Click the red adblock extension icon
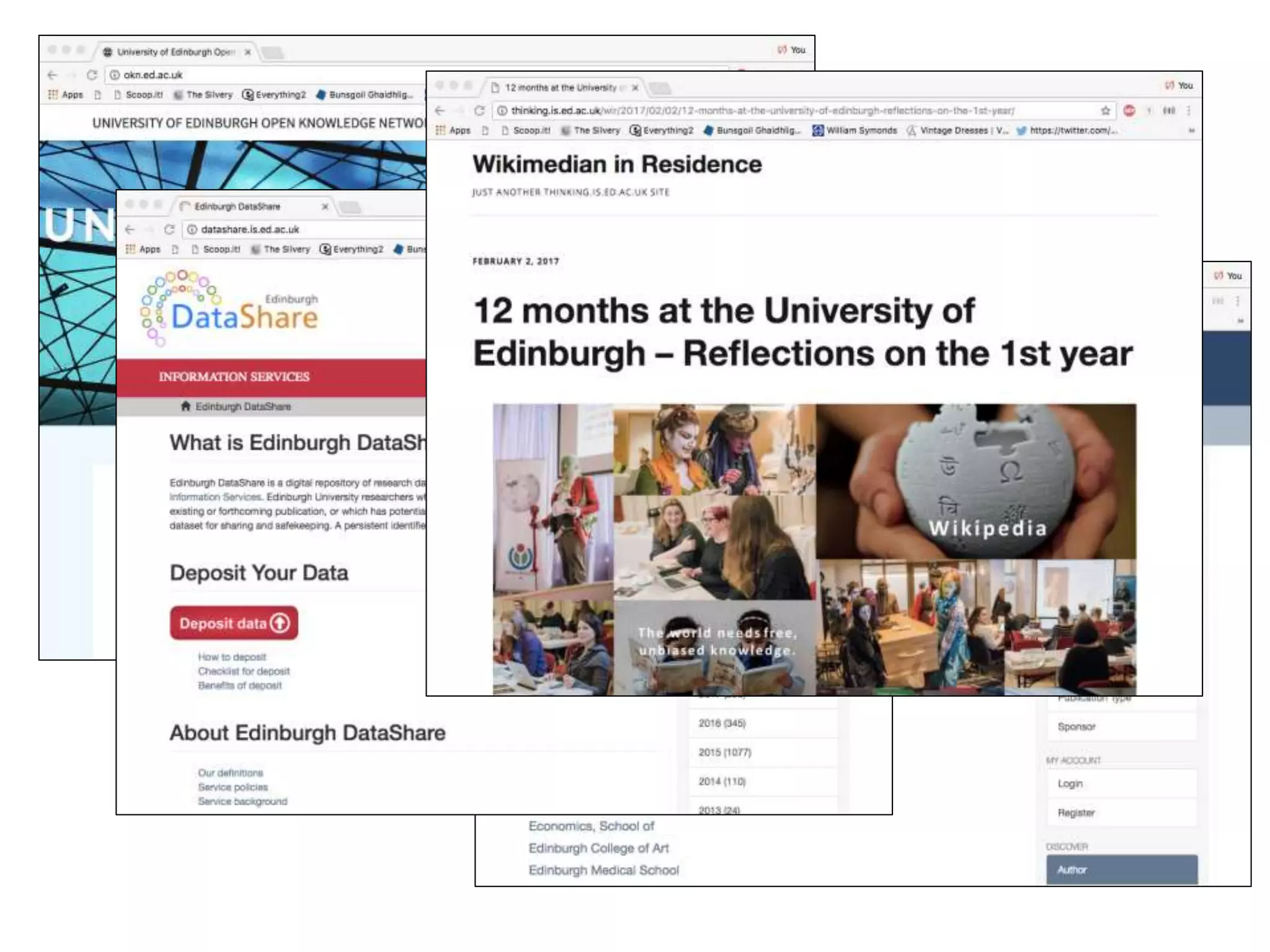Image resolution: width=1270 pixels, height=952 pixels. 1129,110
